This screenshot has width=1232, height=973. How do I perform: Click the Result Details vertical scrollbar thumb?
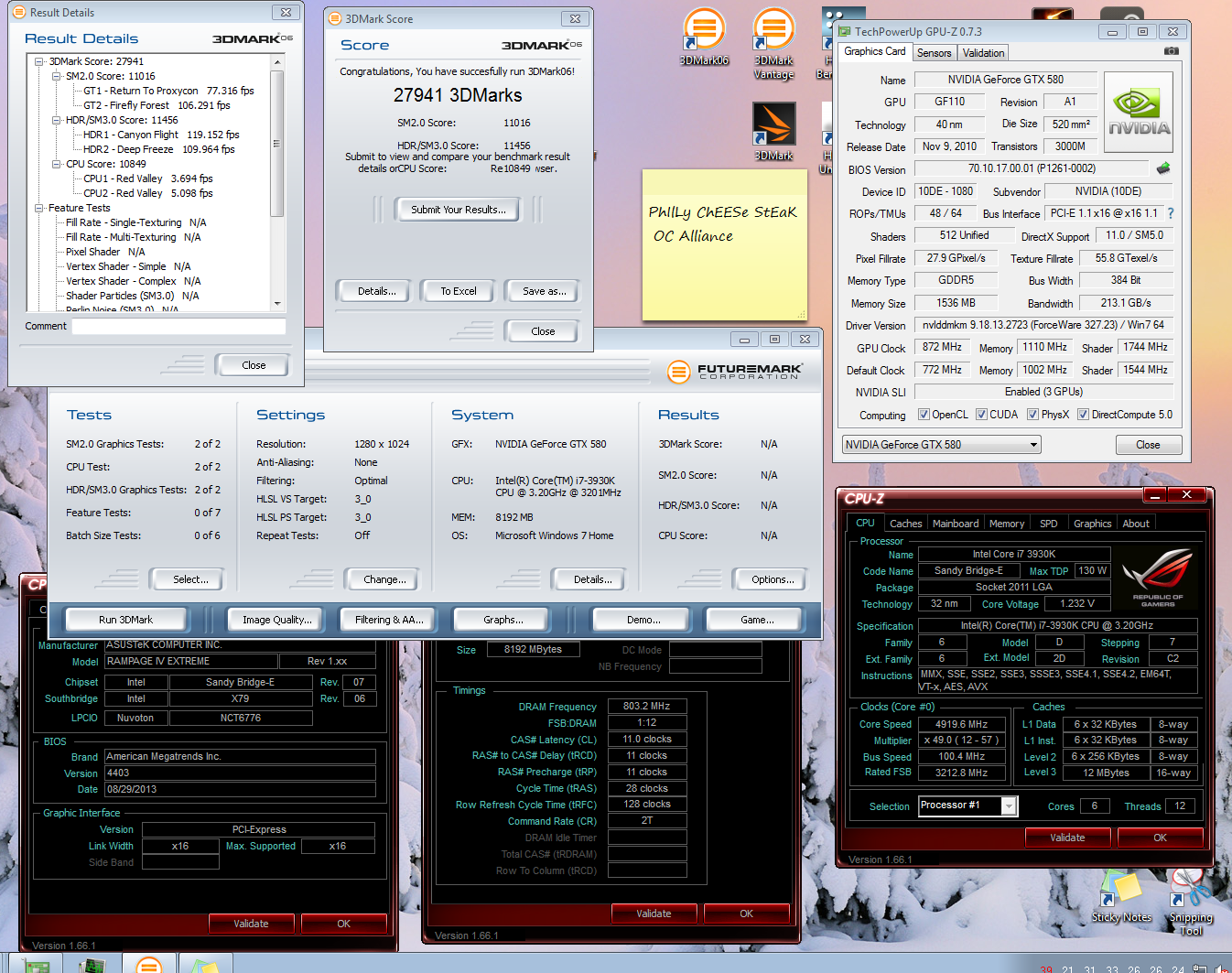point(276,145)
